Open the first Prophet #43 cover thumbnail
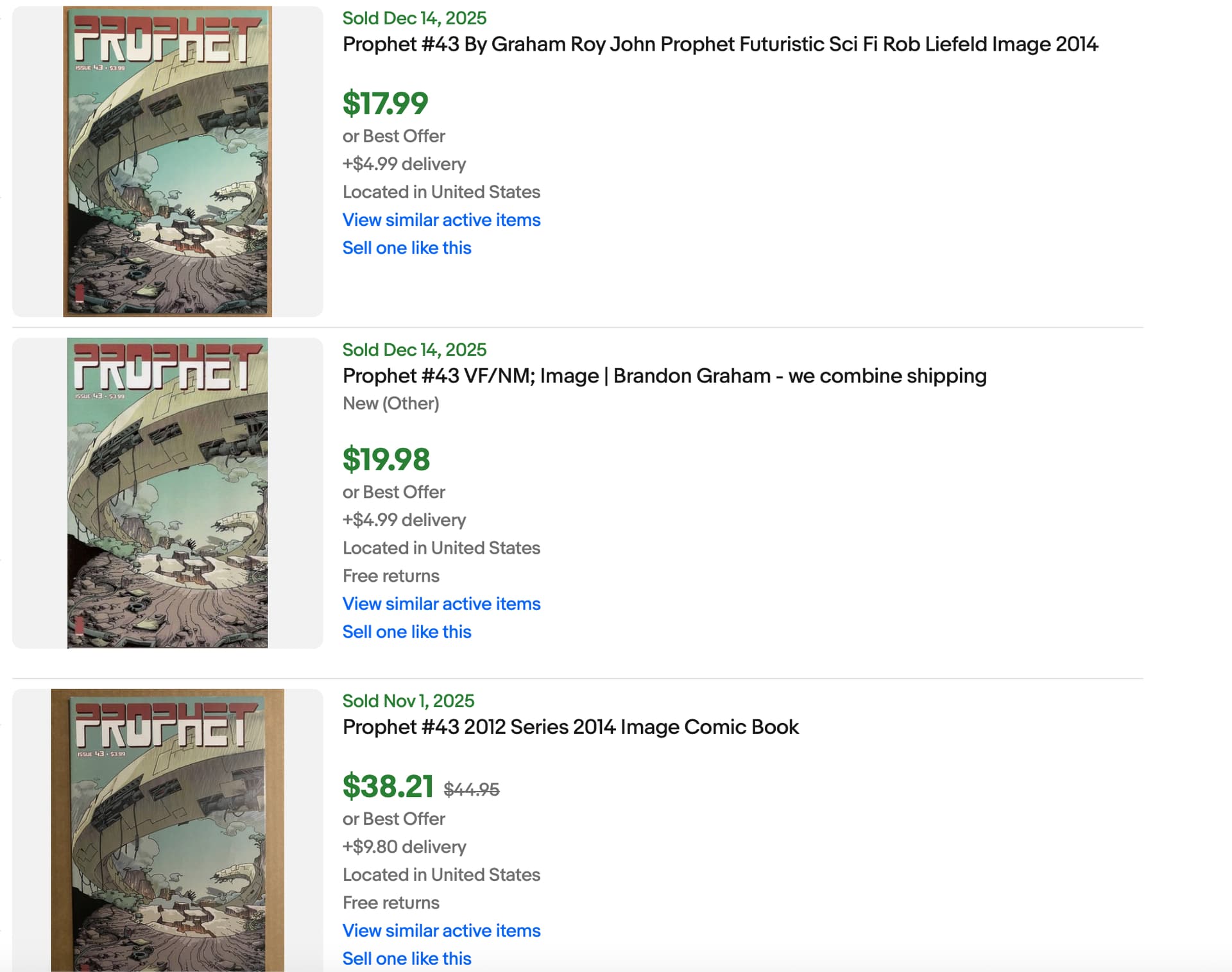 pyautogui.click(x=167, y=162)
